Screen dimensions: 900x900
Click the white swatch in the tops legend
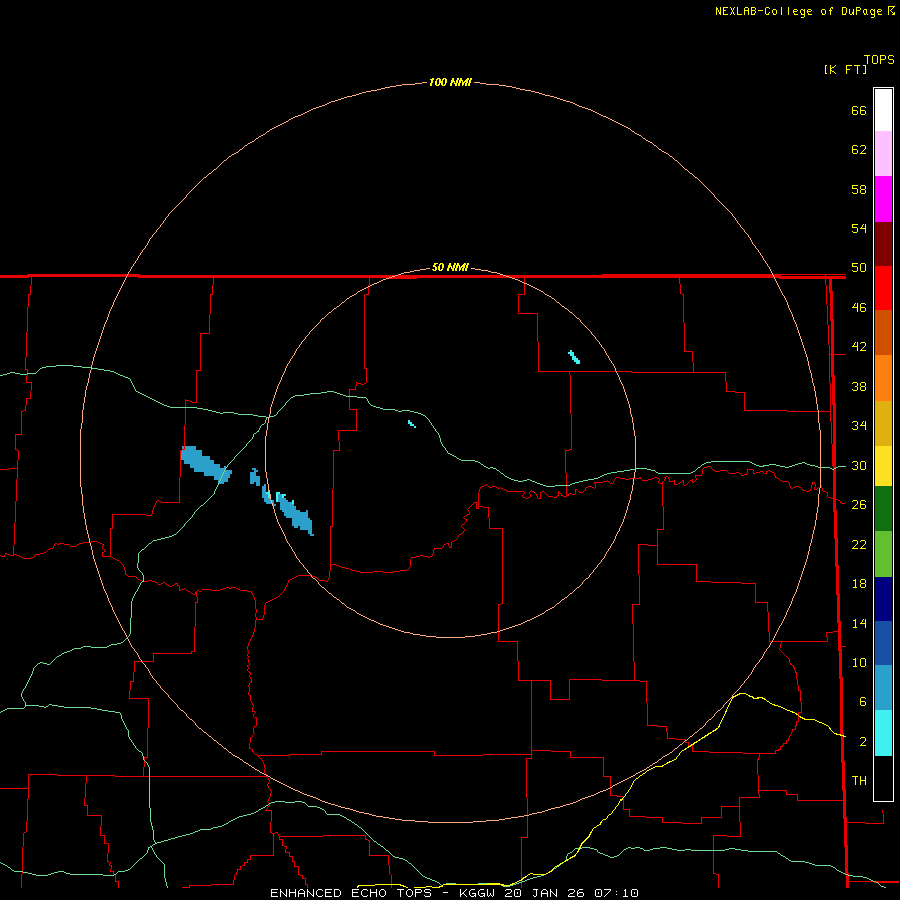coord(883,110)
